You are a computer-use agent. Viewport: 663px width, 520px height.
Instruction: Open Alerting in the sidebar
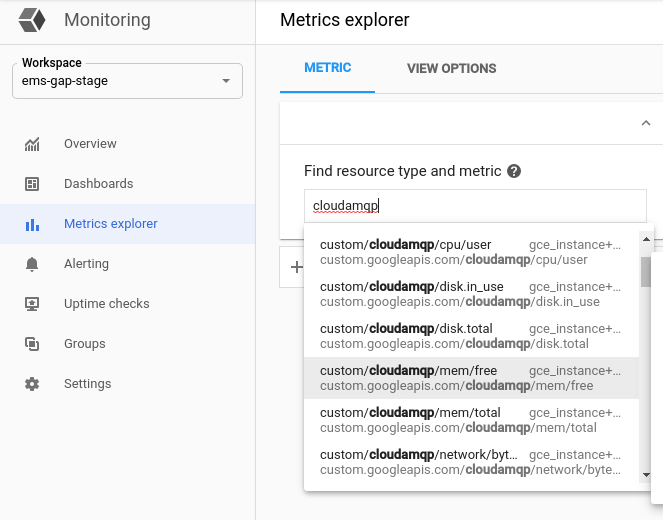[127, 264]
